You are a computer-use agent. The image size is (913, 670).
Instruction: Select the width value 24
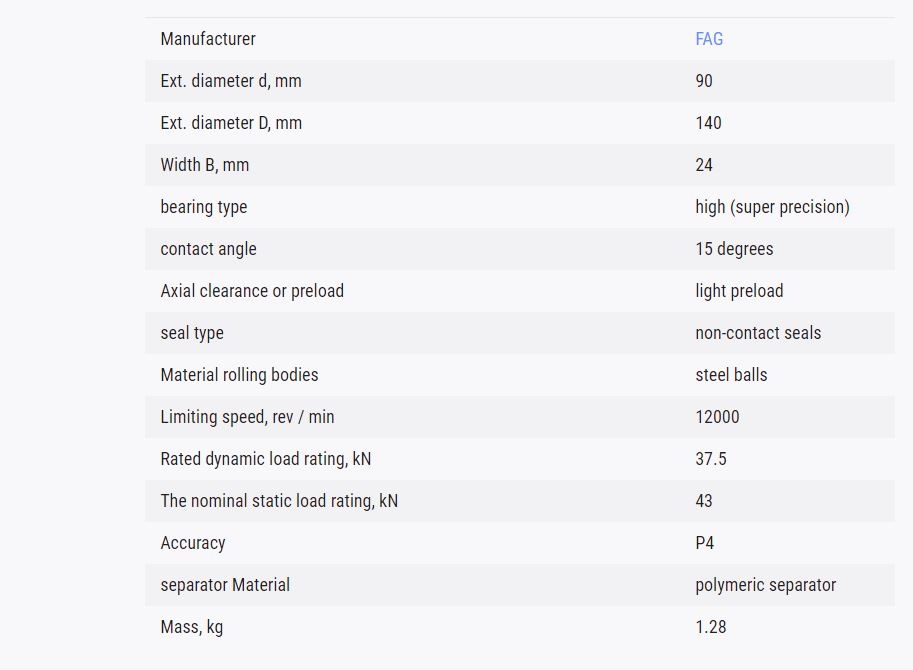(703, 165)
